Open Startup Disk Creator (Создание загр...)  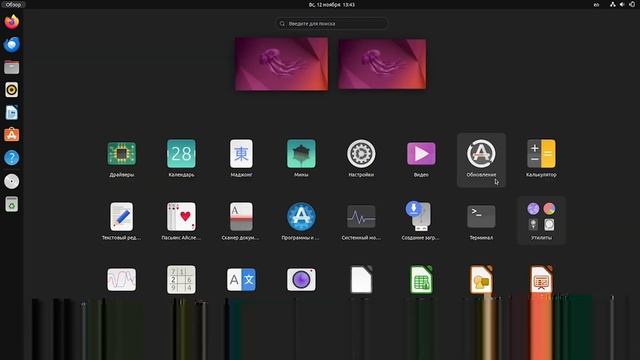coord(420,216)
